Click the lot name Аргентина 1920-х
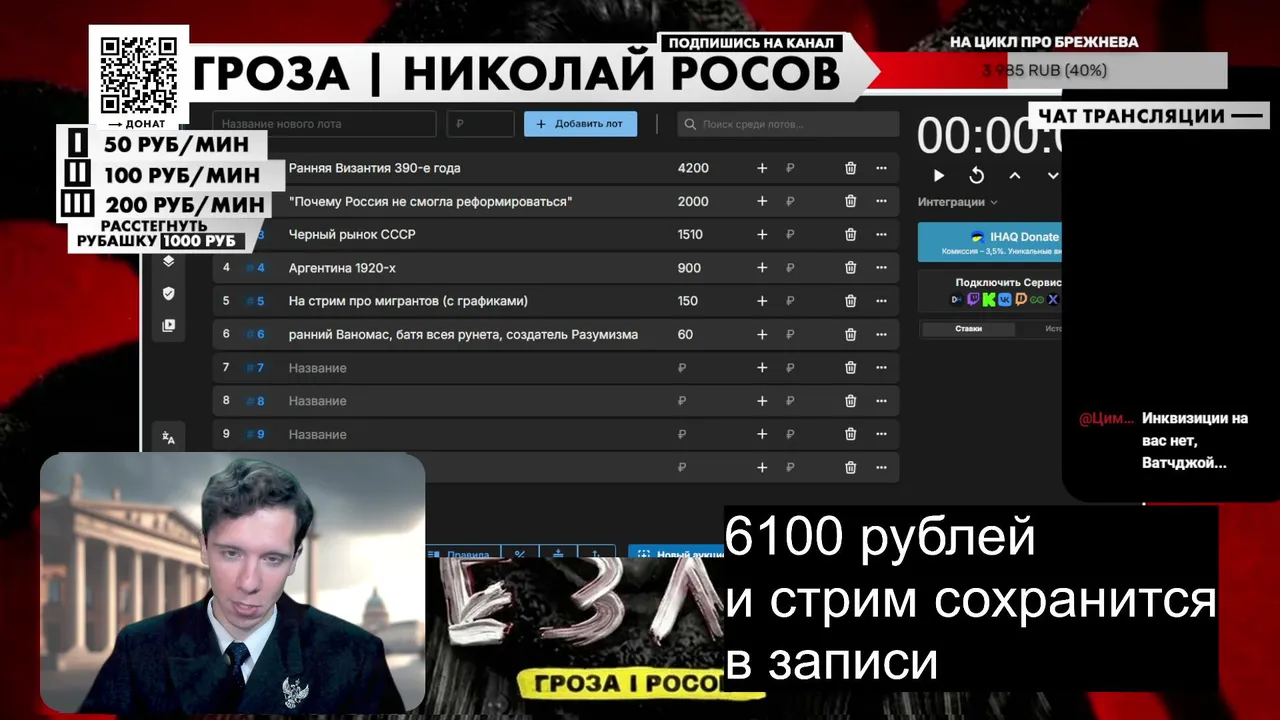The width and height of the screenshot is (1280, 720). pos(340,268)
